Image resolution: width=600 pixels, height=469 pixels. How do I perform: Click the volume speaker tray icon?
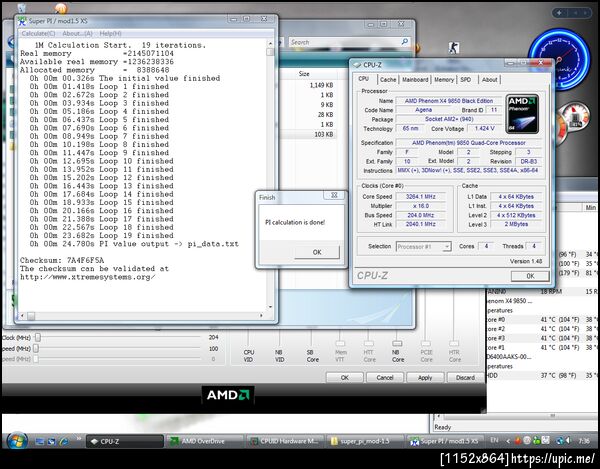coord(568,441)
